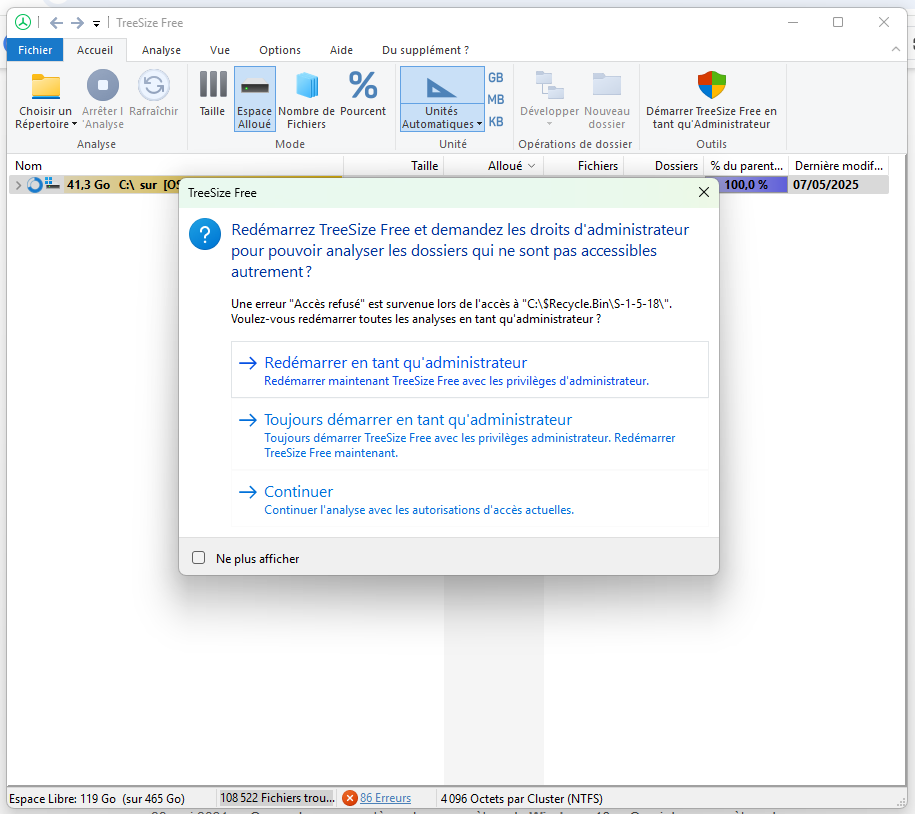Sort by the Fichiers column header

coord(584,166)
